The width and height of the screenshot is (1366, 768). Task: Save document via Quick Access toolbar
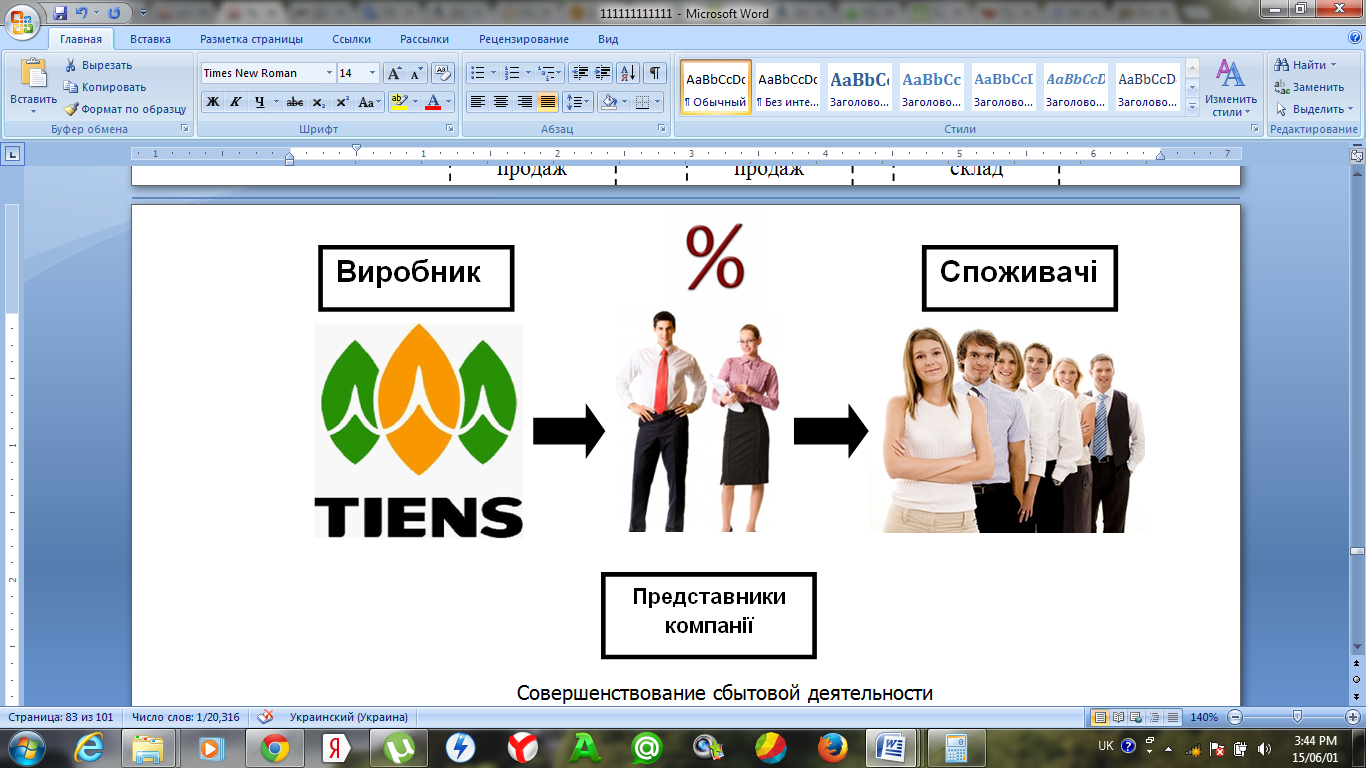click(x=60, y=13)
